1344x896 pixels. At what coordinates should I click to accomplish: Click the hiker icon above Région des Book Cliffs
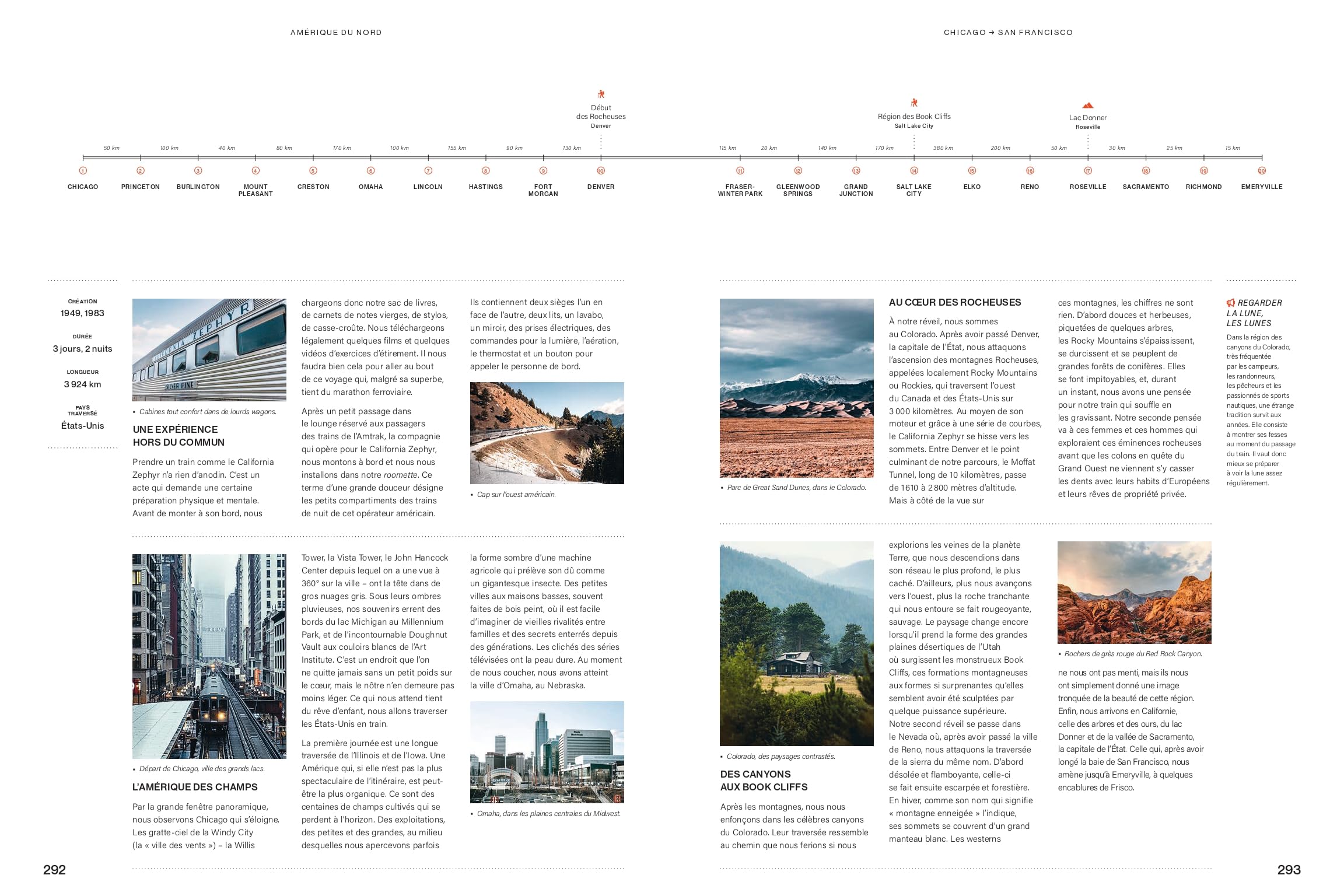coord(914,103)
